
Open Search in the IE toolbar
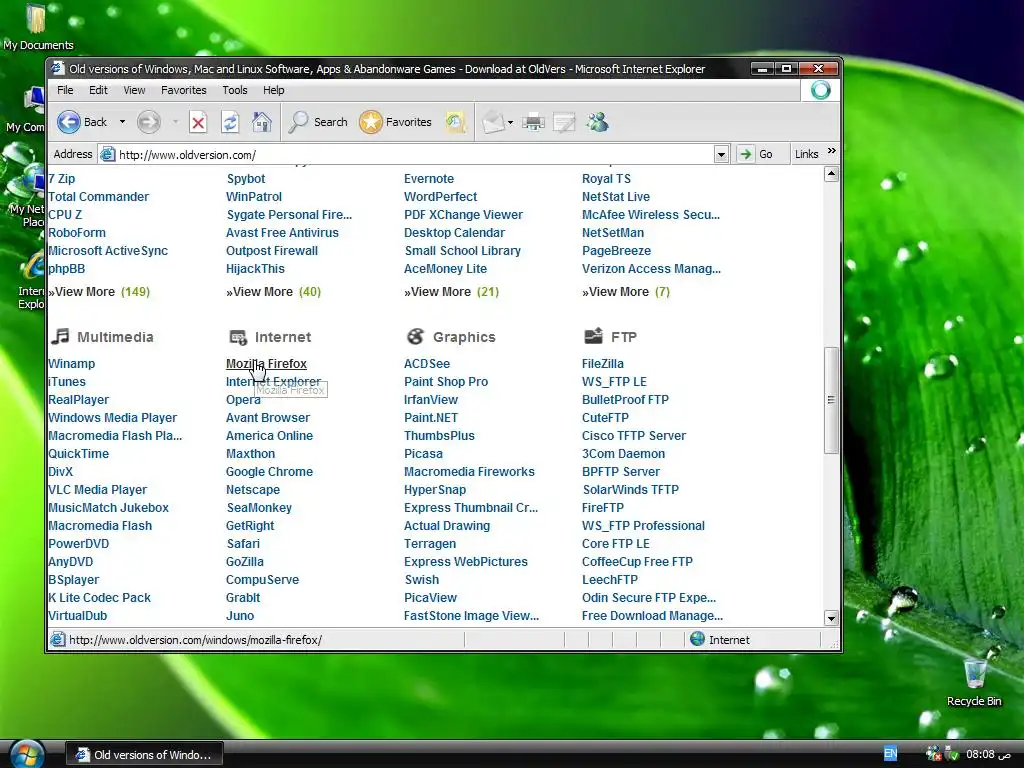pyautogui.click(x=318, y=122)
